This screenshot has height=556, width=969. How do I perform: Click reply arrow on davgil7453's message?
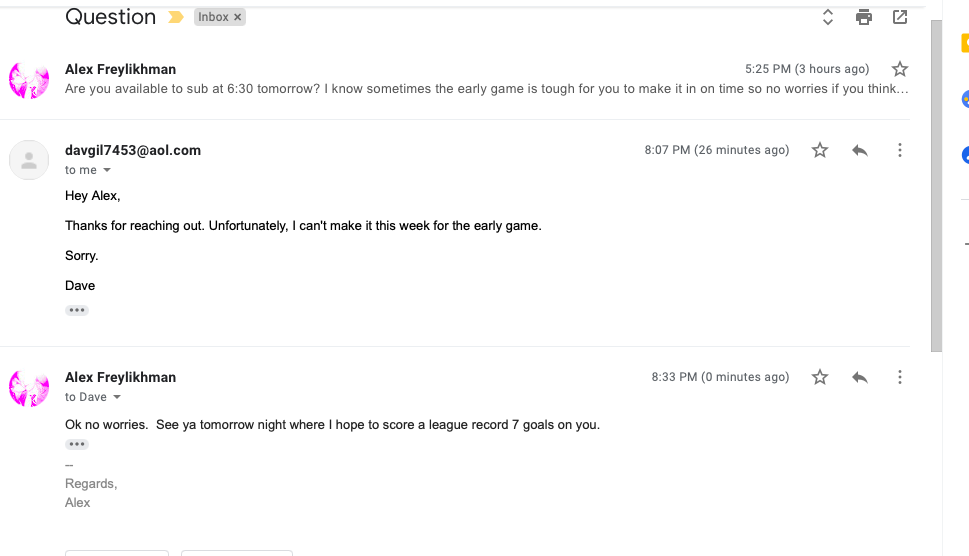coord(859,150)
